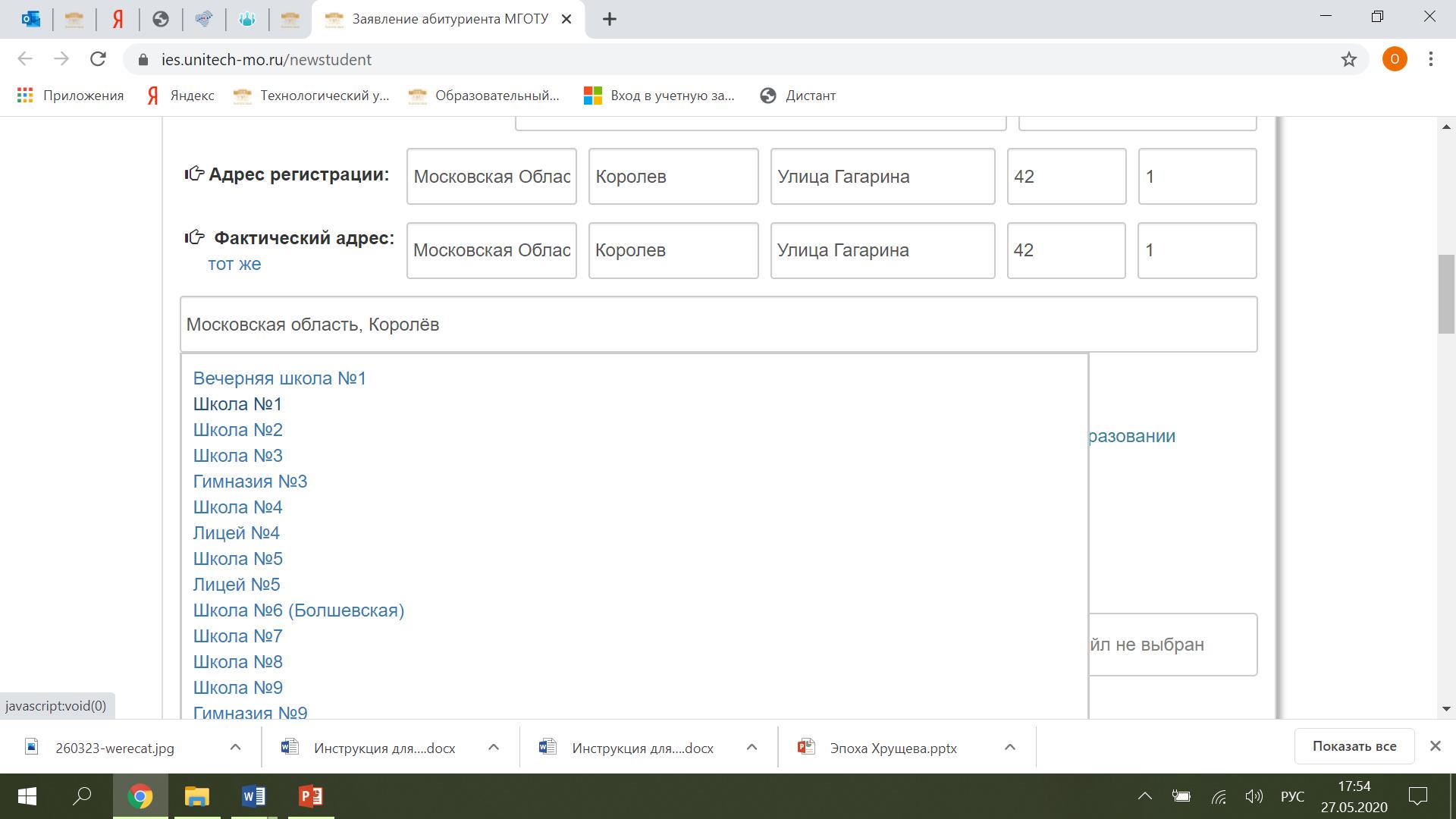Click the page vertical scrollbar thumb
Viewport: 1456px width, 819px height.
[x=1445, y=294]
